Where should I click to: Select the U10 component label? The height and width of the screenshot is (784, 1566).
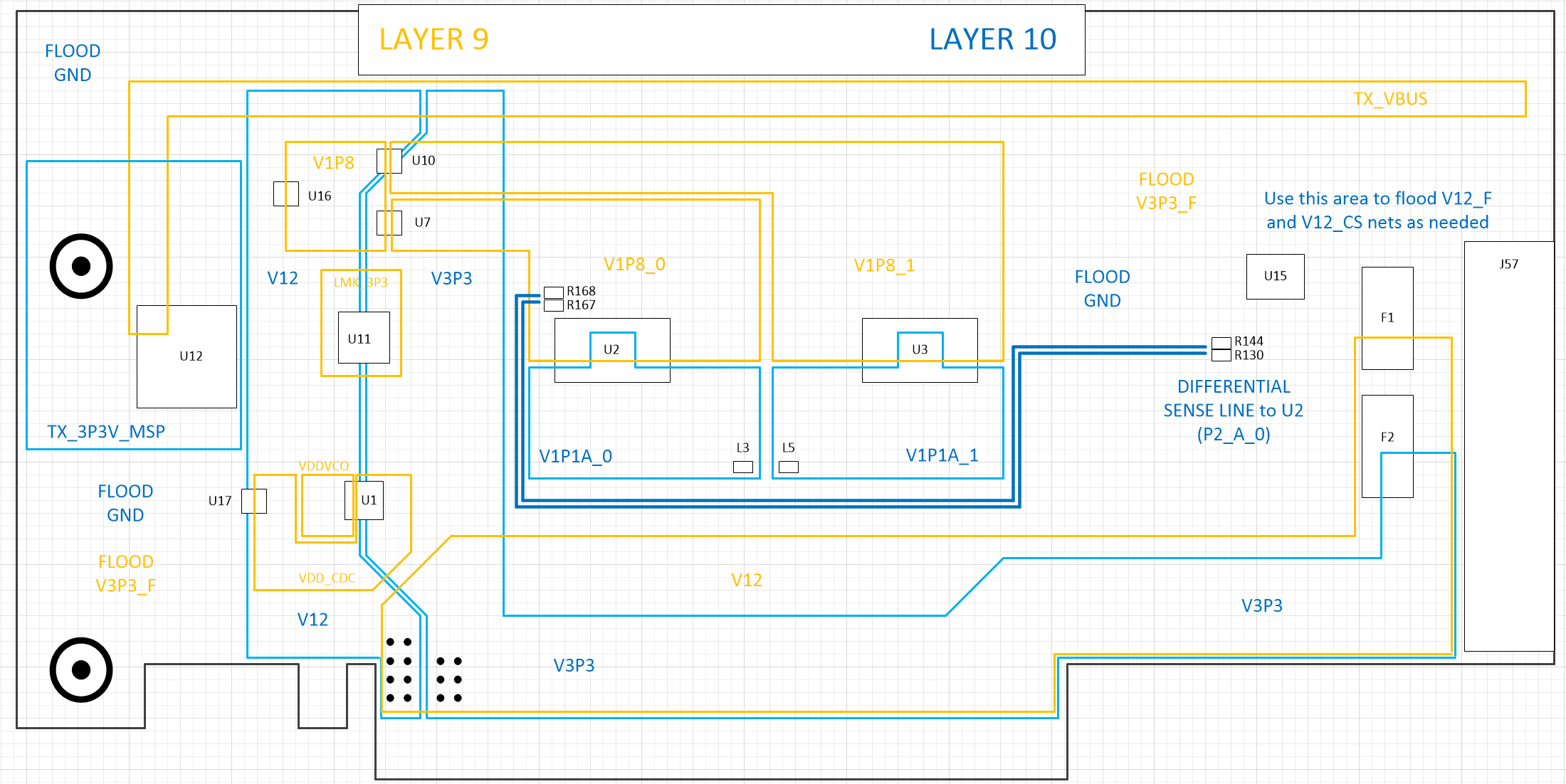pos(424,161)
